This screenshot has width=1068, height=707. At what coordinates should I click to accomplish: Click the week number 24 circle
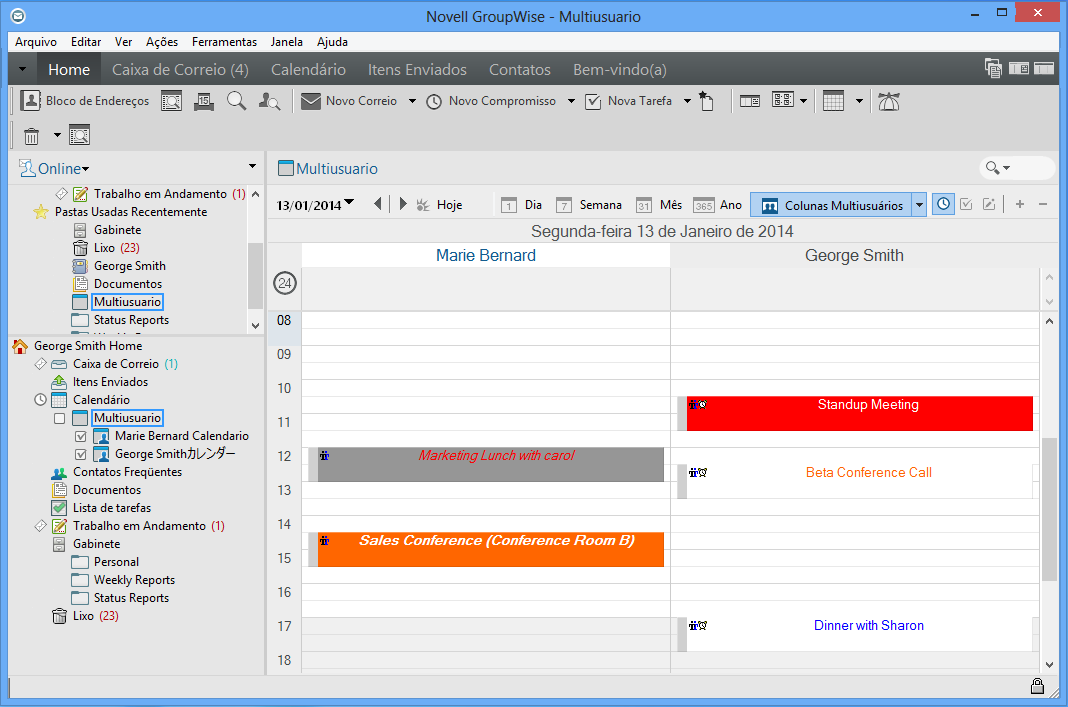pyautogui.click(x=285, y=283)
